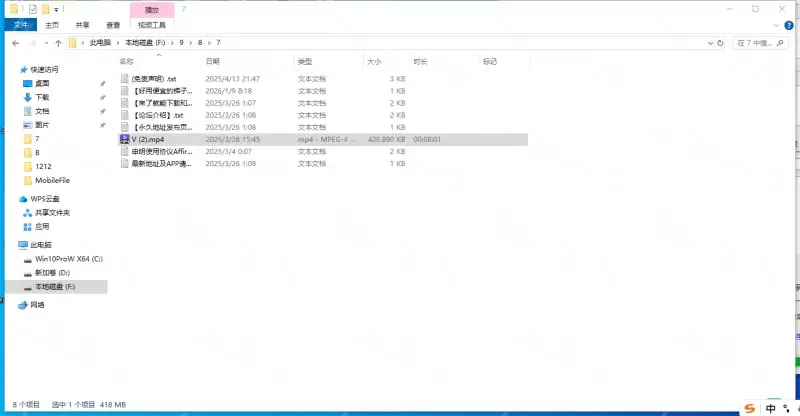Open recent locations dropdown arrow
Viewport: 800px width, 416px height.
click(45, 43)
